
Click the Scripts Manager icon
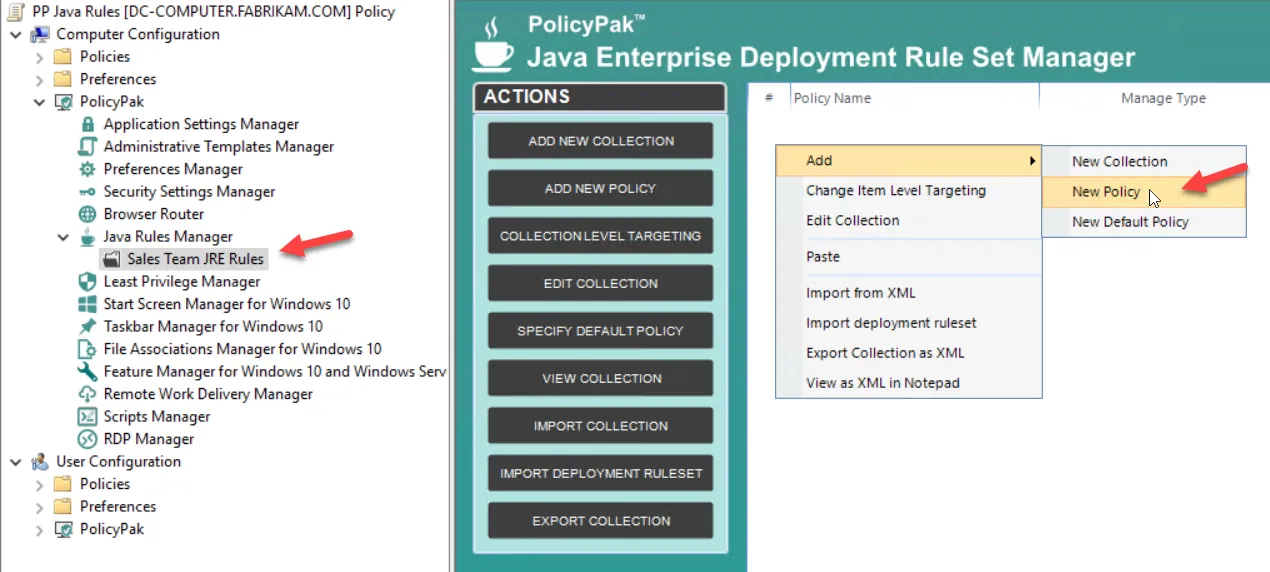[x=87, y=416]
